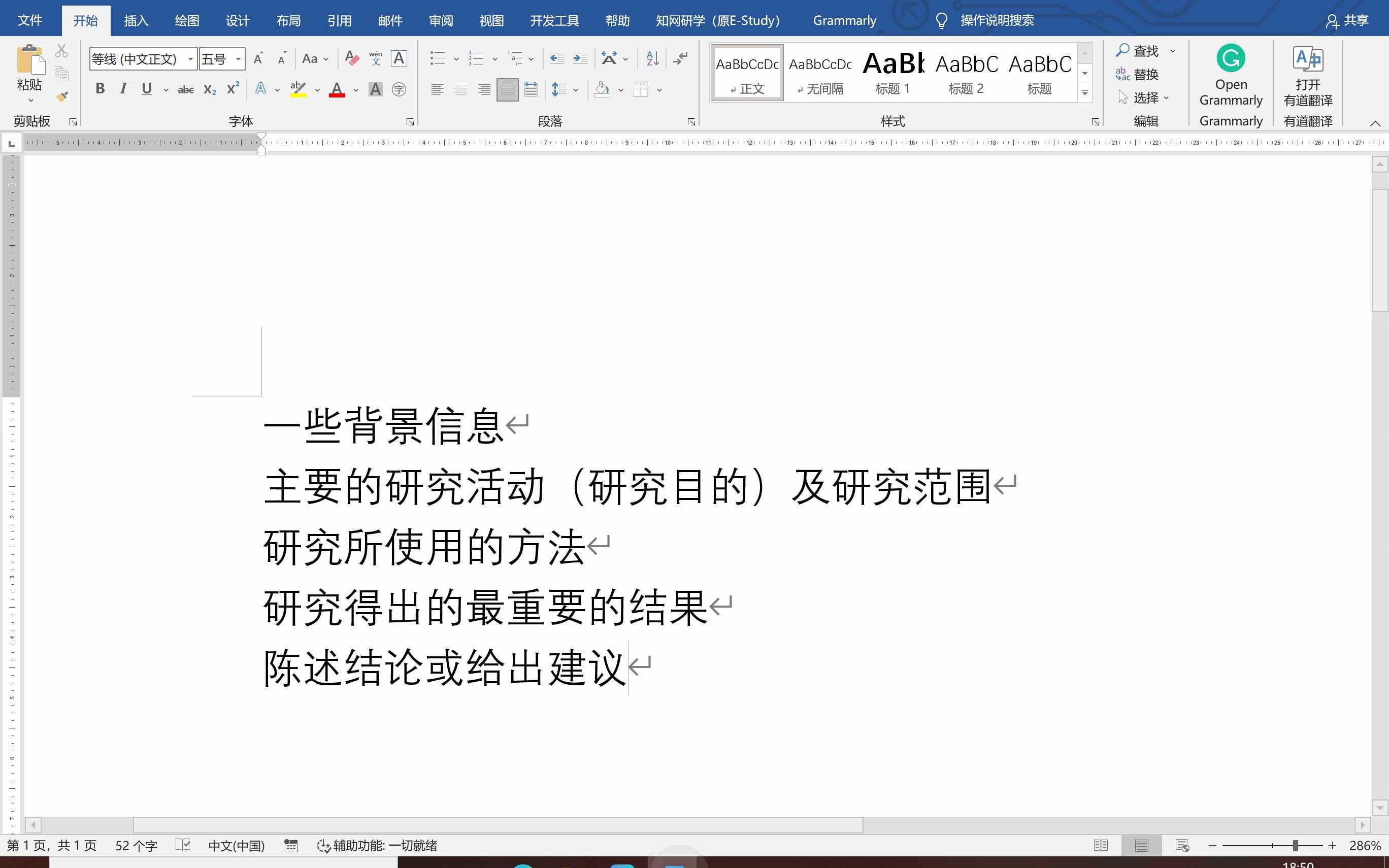Click the 52 个字 word count
The width and height of the screenshot is (1389, 868).
click(136, 846)
